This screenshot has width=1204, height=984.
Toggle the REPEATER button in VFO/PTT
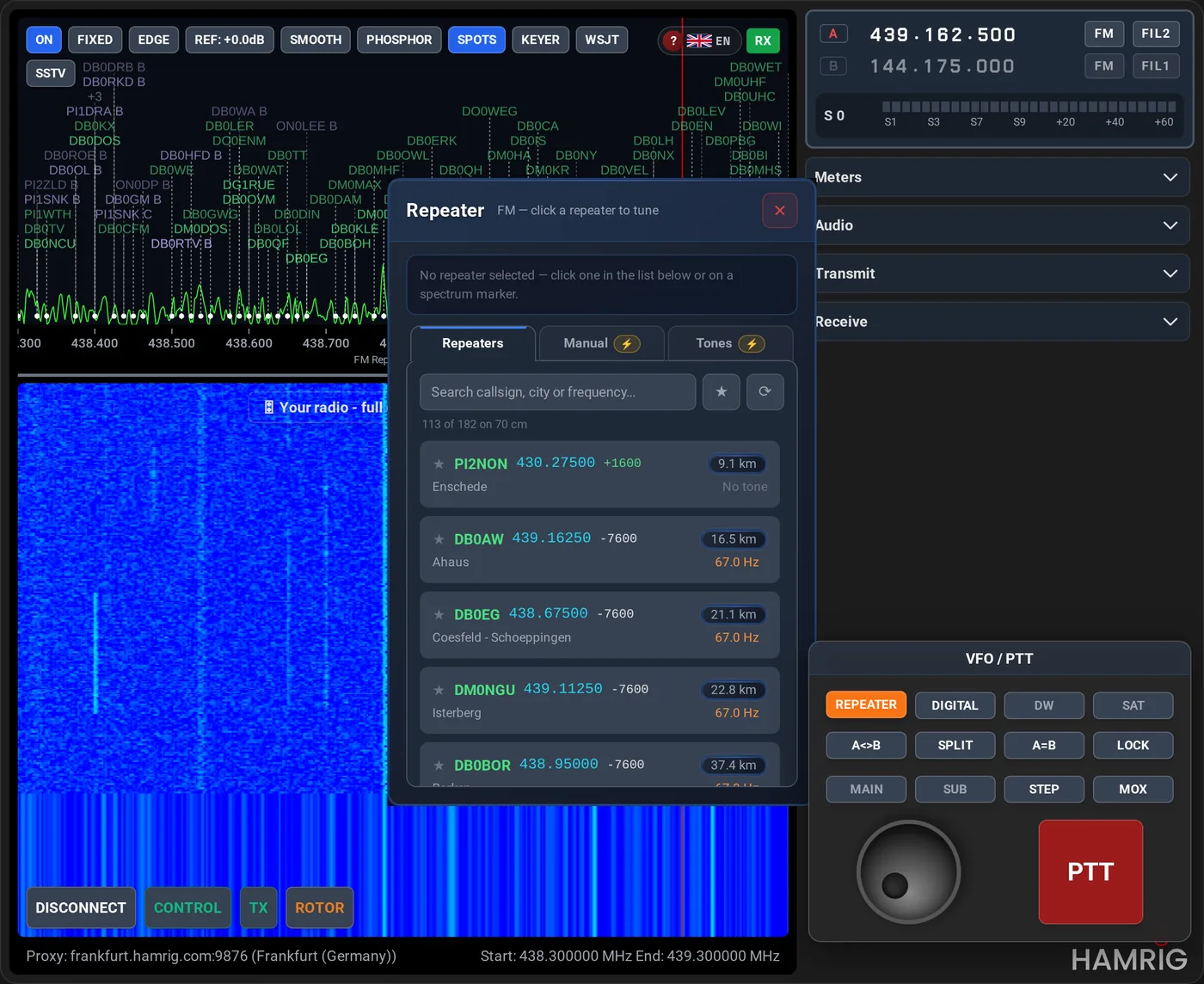866,704
